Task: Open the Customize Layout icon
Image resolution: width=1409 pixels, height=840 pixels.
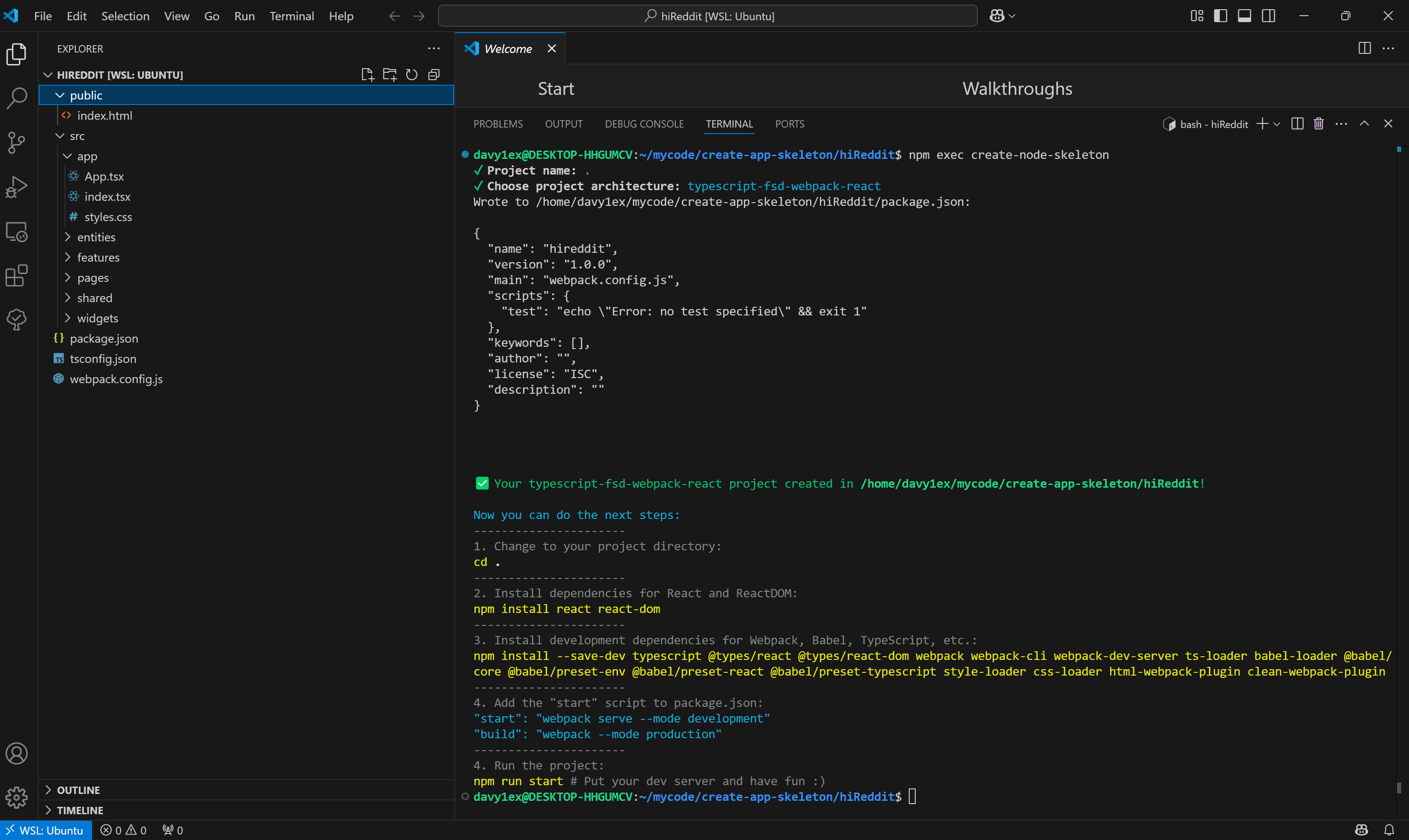Action: point(1197,16)
